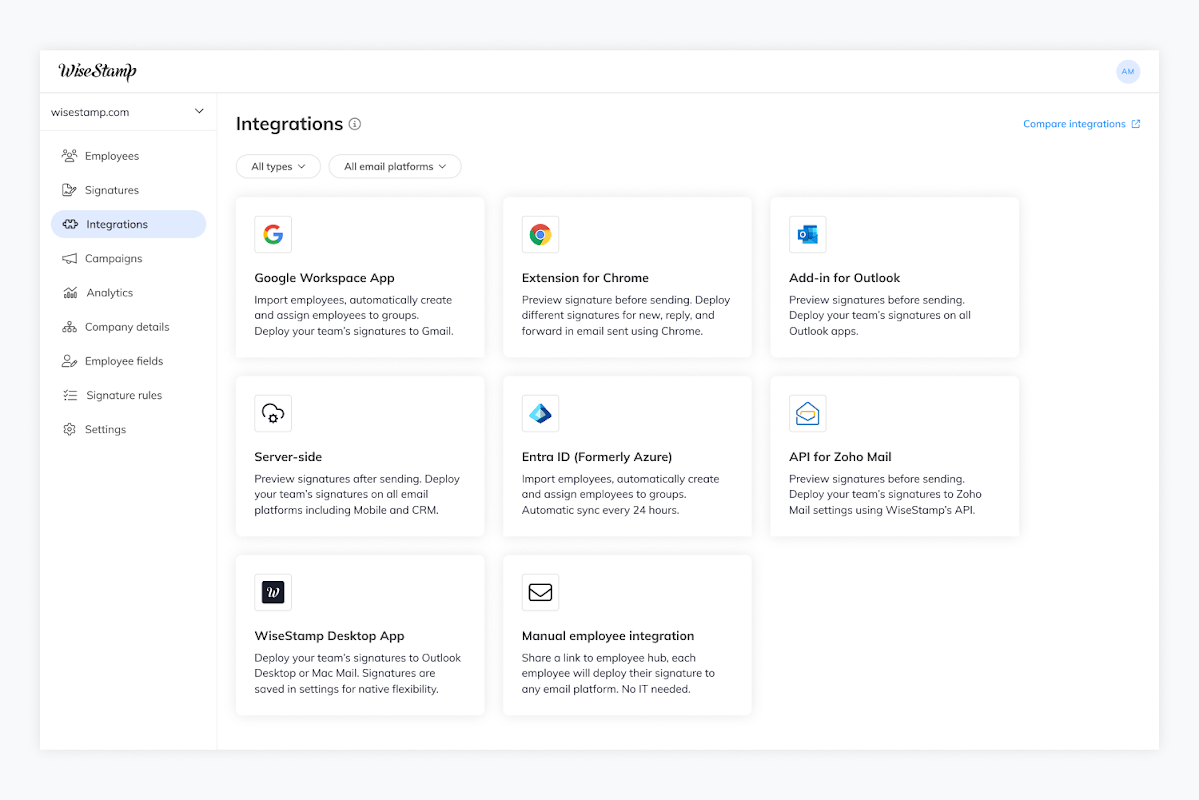Click the Integrations page heading
This screenshot has width=1199, height=800.
pyautogui.click(x=289, y=124)
